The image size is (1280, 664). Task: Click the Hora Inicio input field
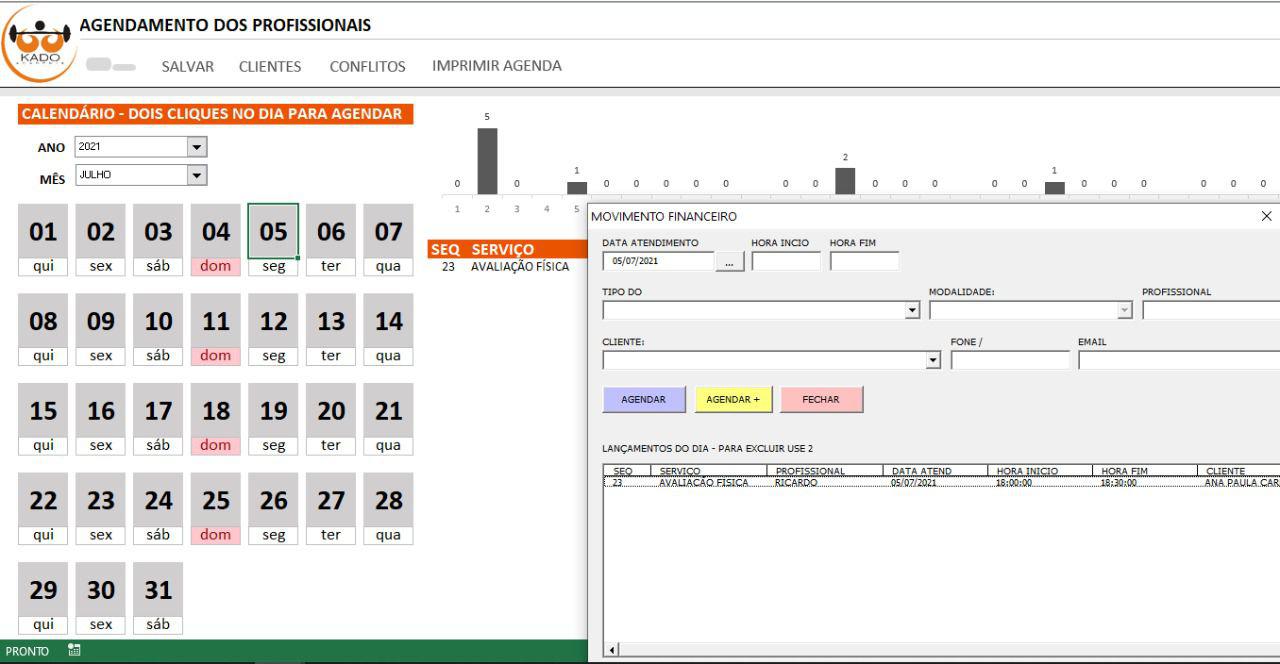(x=786, y=262)
